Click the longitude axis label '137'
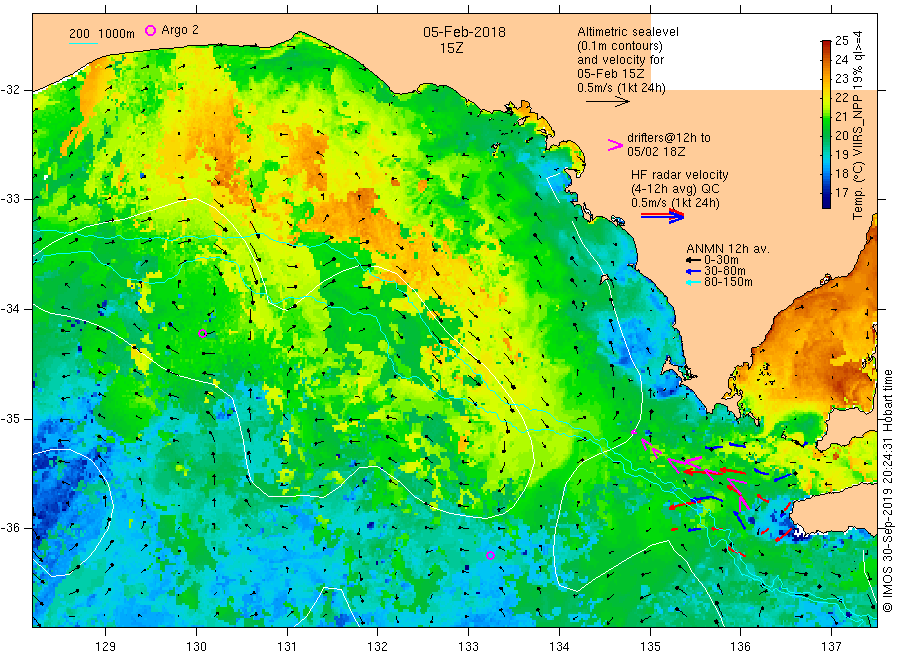This screenshot has width=900, height=660. click(x=831, y=647)
